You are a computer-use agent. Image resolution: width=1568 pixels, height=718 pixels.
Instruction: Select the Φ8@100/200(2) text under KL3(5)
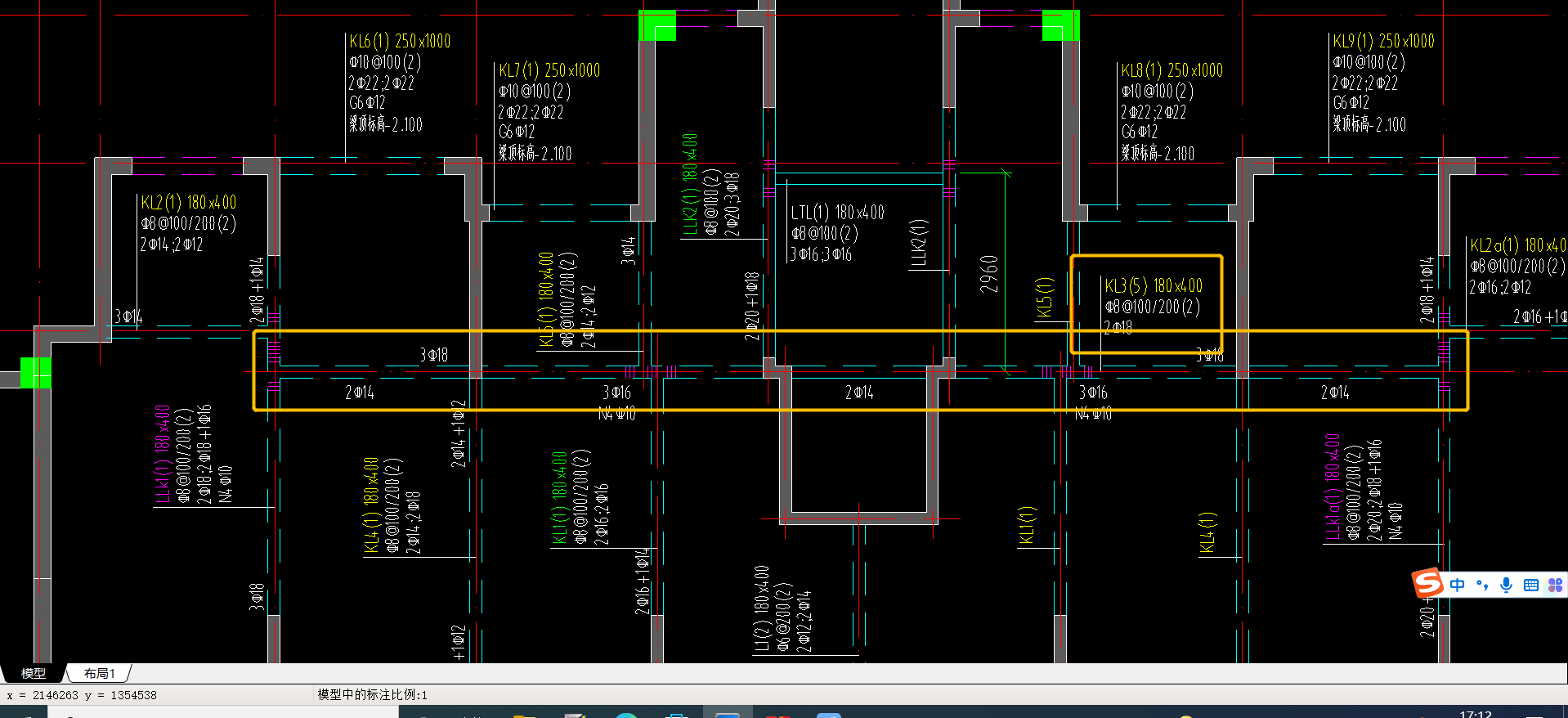1152,307
